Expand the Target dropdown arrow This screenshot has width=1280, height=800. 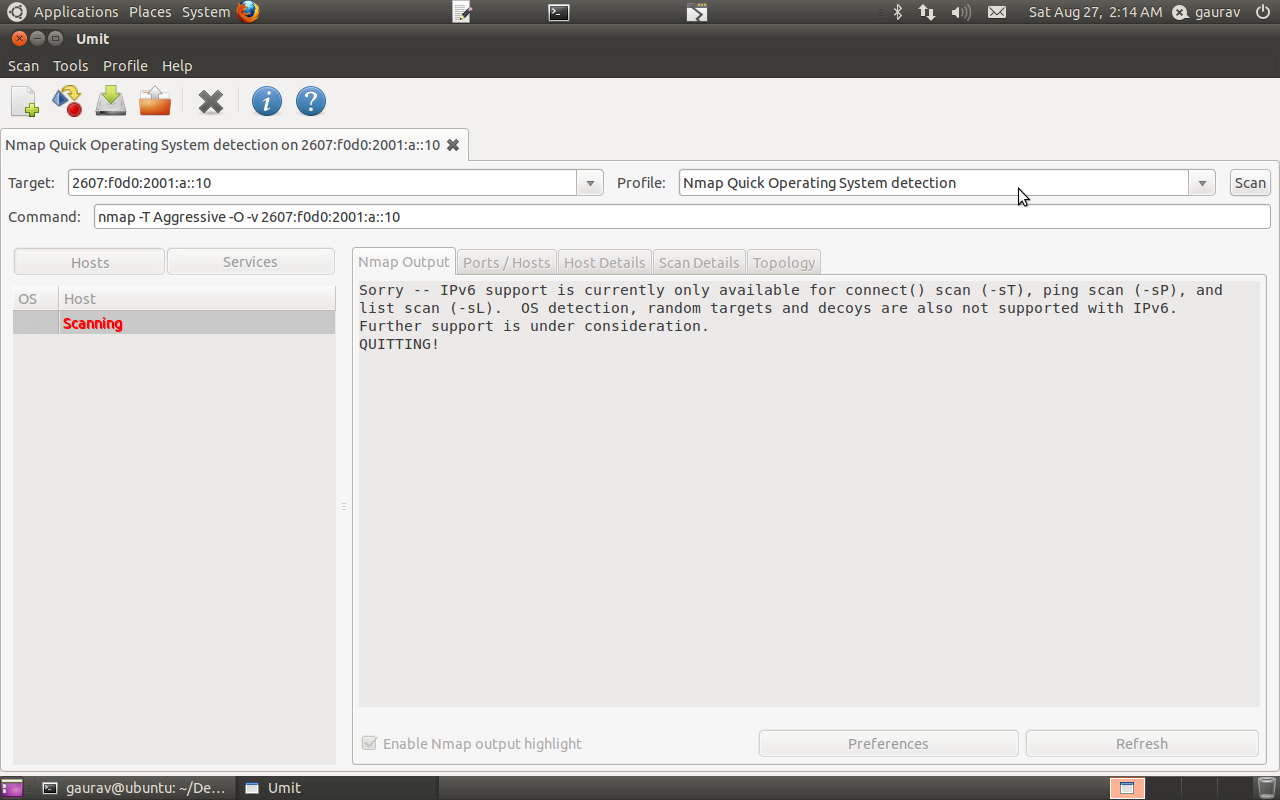coord(590,183)
